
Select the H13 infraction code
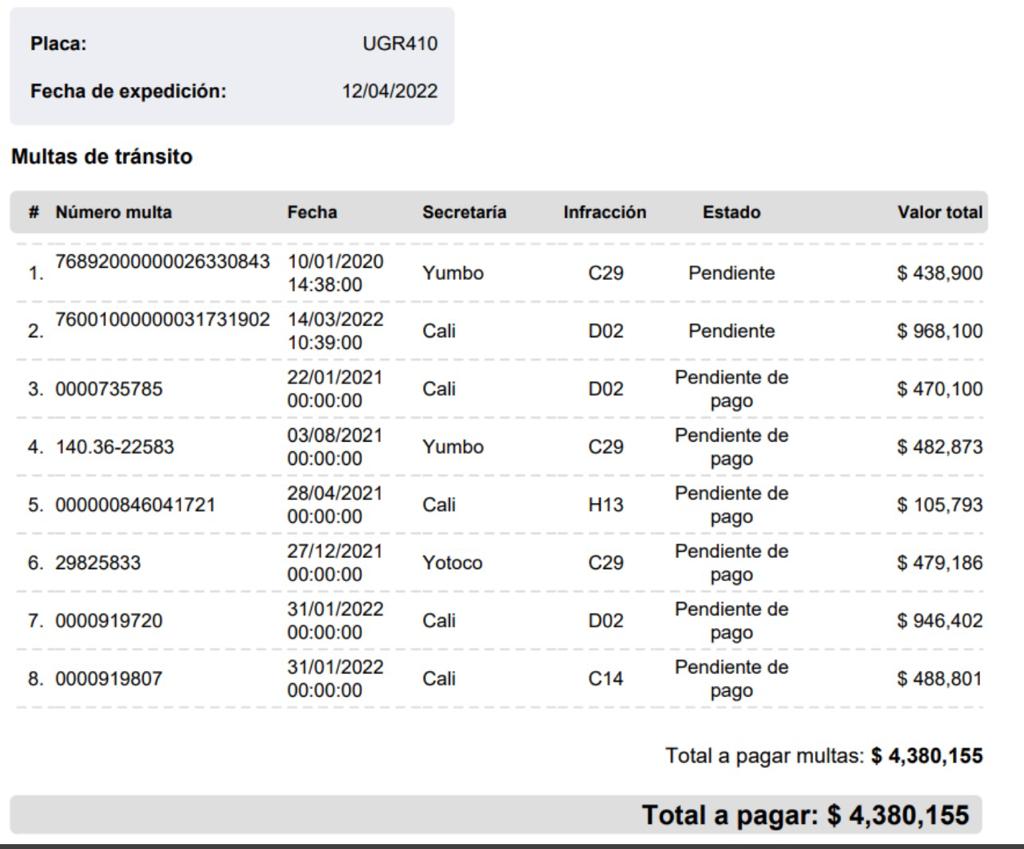pyautogui.click(x=605, y=505)
